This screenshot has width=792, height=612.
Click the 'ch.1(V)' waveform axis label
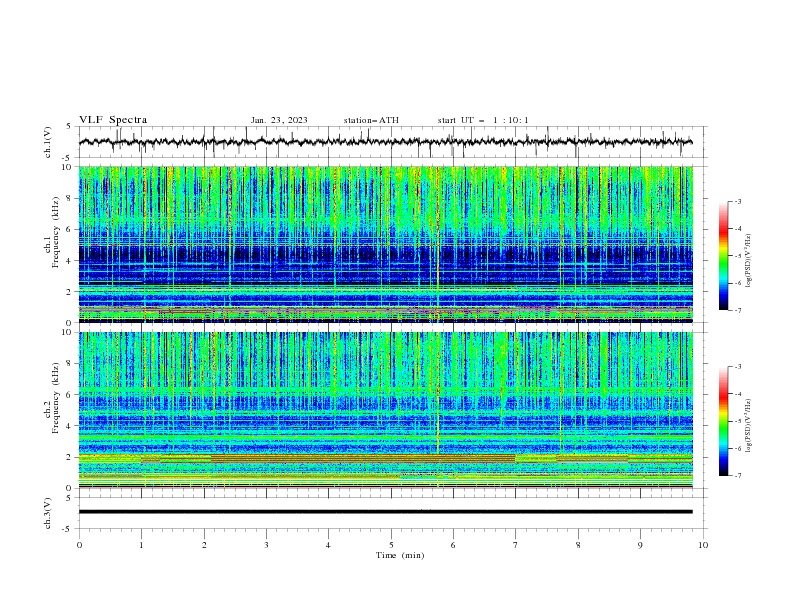[47, 142]
